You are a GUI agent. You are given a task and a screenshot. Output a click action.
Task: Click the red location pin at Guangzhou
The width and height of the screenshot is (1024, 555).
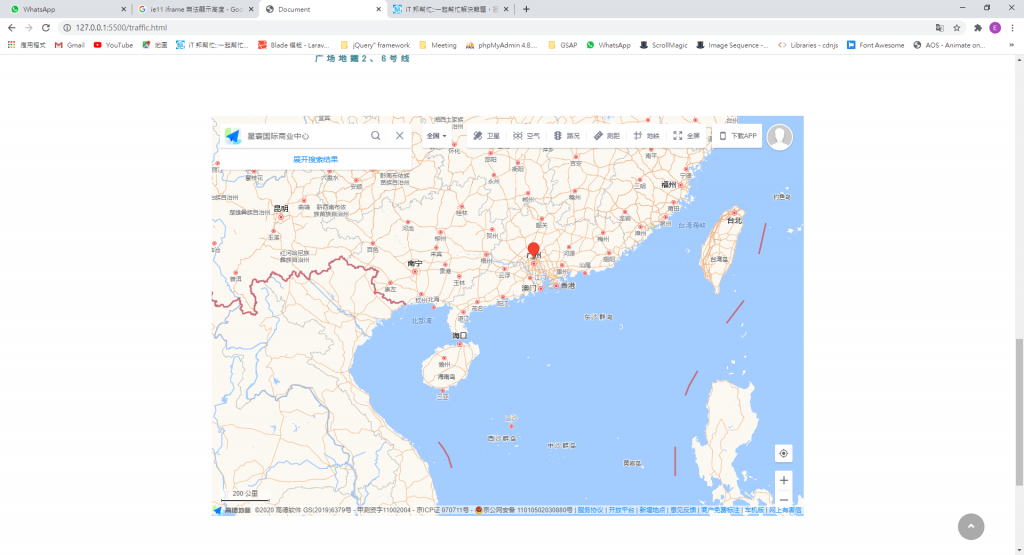(x=534, y=250)
